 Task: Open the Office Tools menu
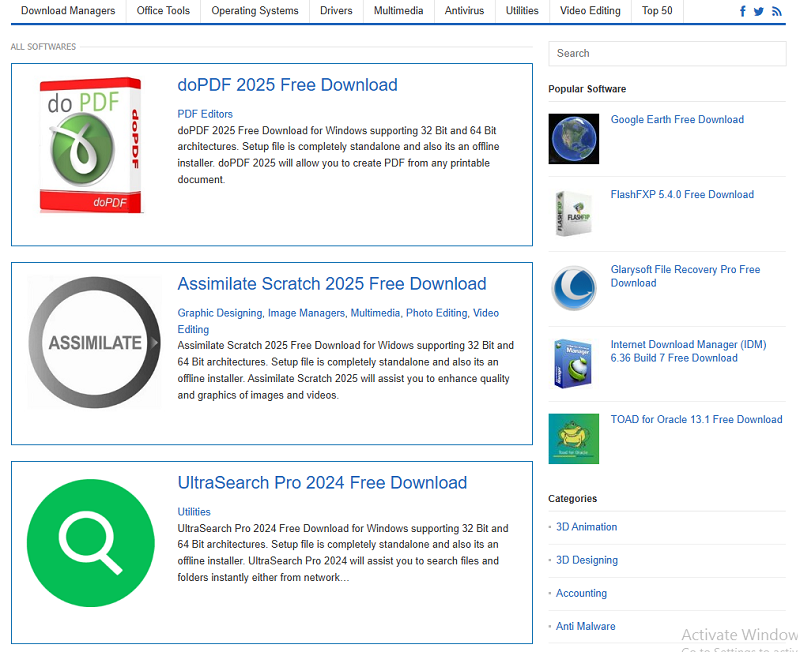(163, 11)
